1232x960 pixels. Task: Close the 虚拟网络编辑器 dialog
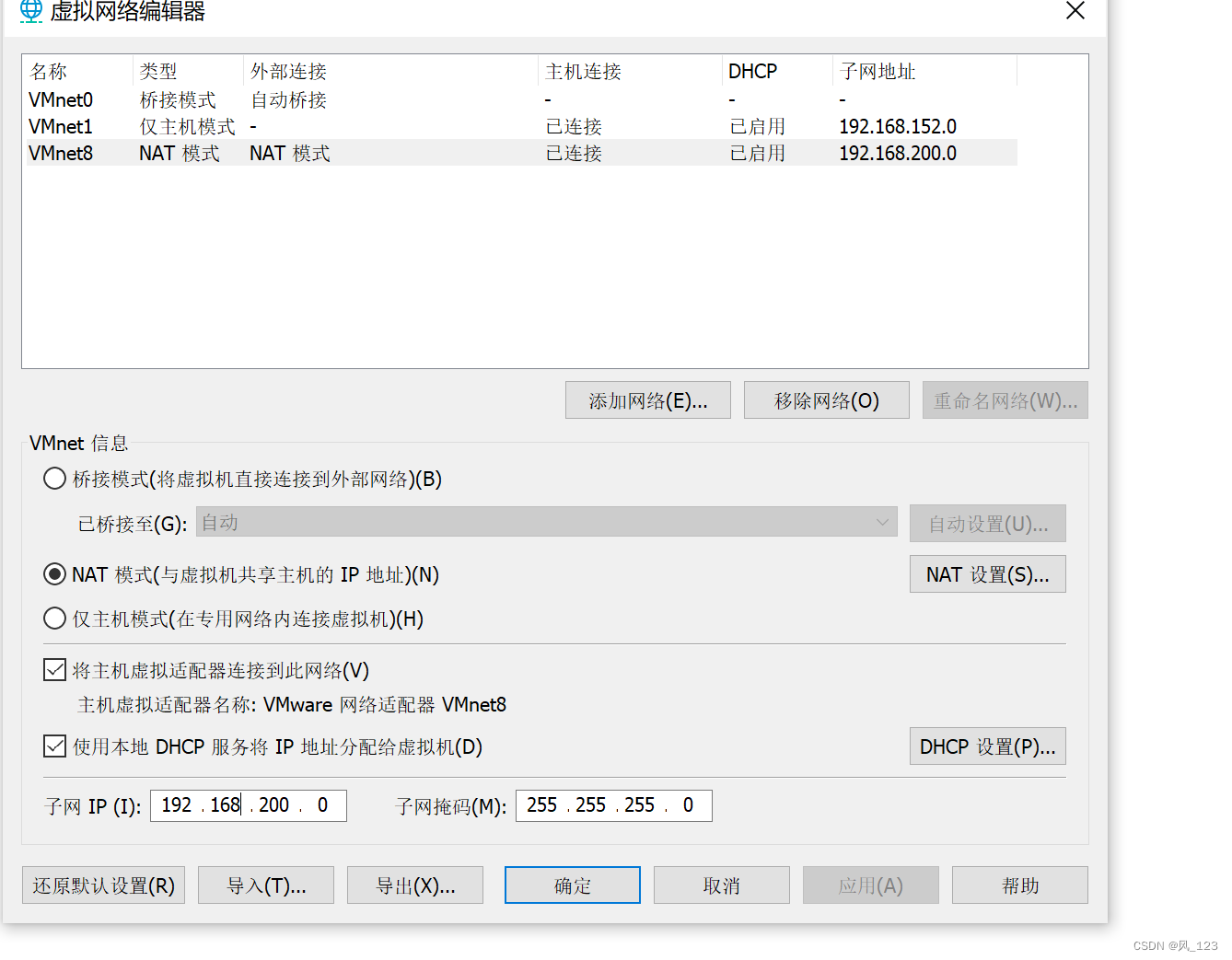coord(1075,11)
